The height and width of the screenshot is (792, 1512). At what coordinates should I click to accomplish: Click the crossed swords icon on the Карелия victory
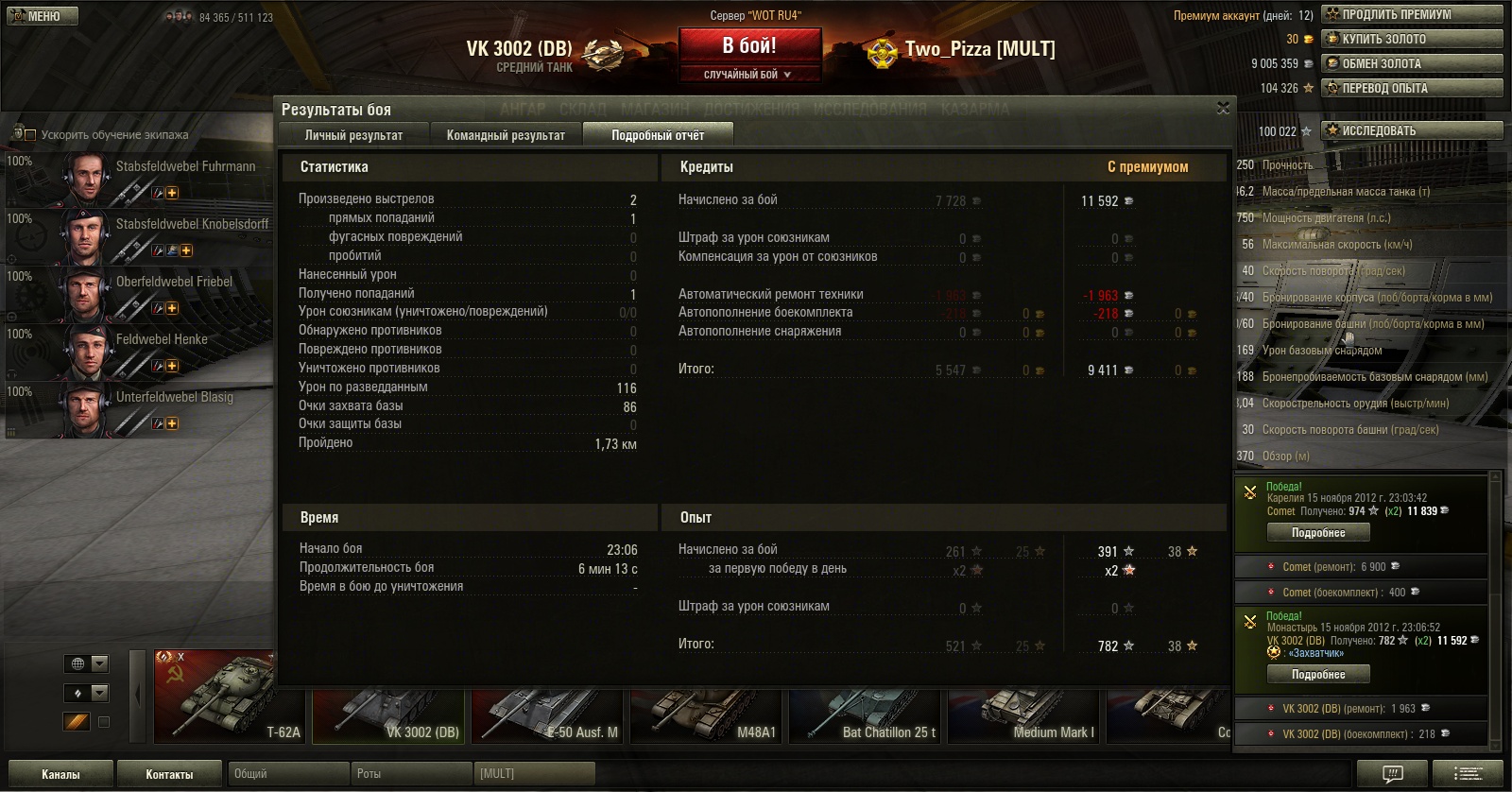(x=1250, y=491)
